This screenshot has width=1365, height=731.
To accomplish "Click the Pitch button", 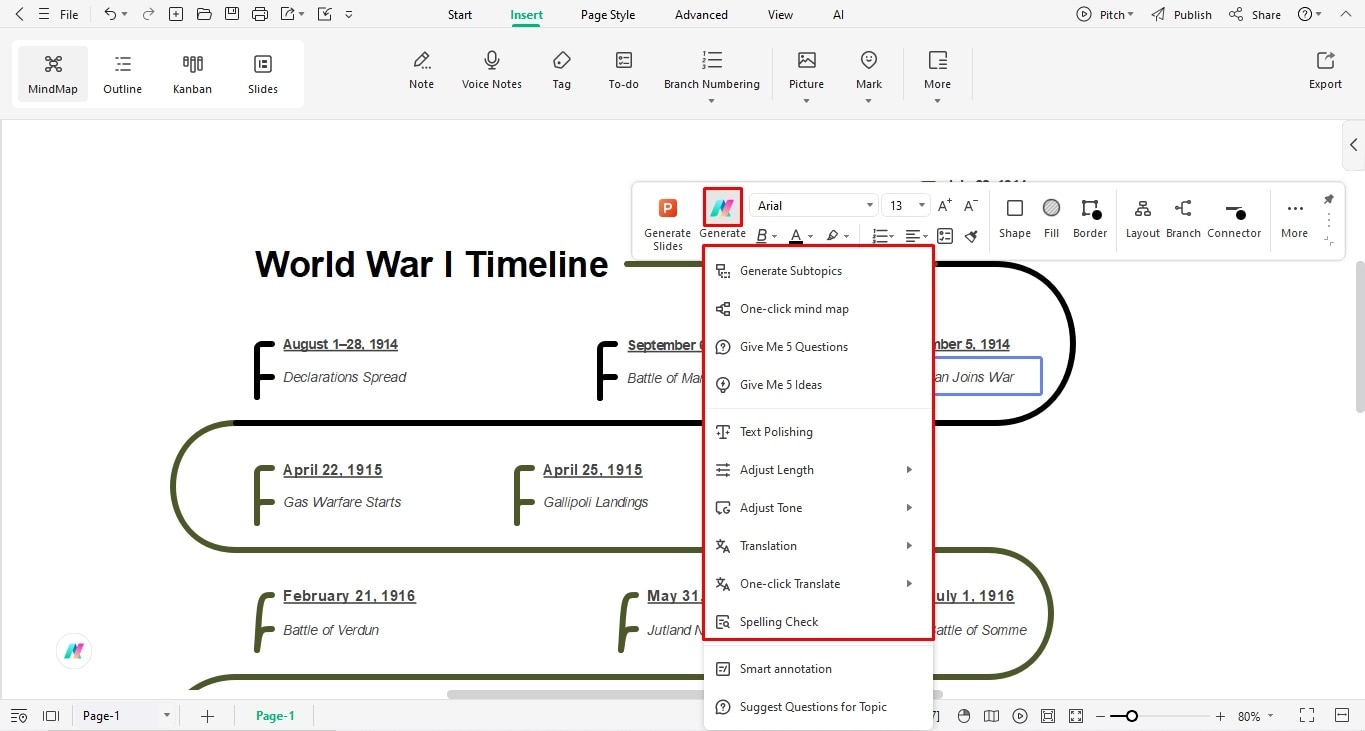I will (1105, 15).
